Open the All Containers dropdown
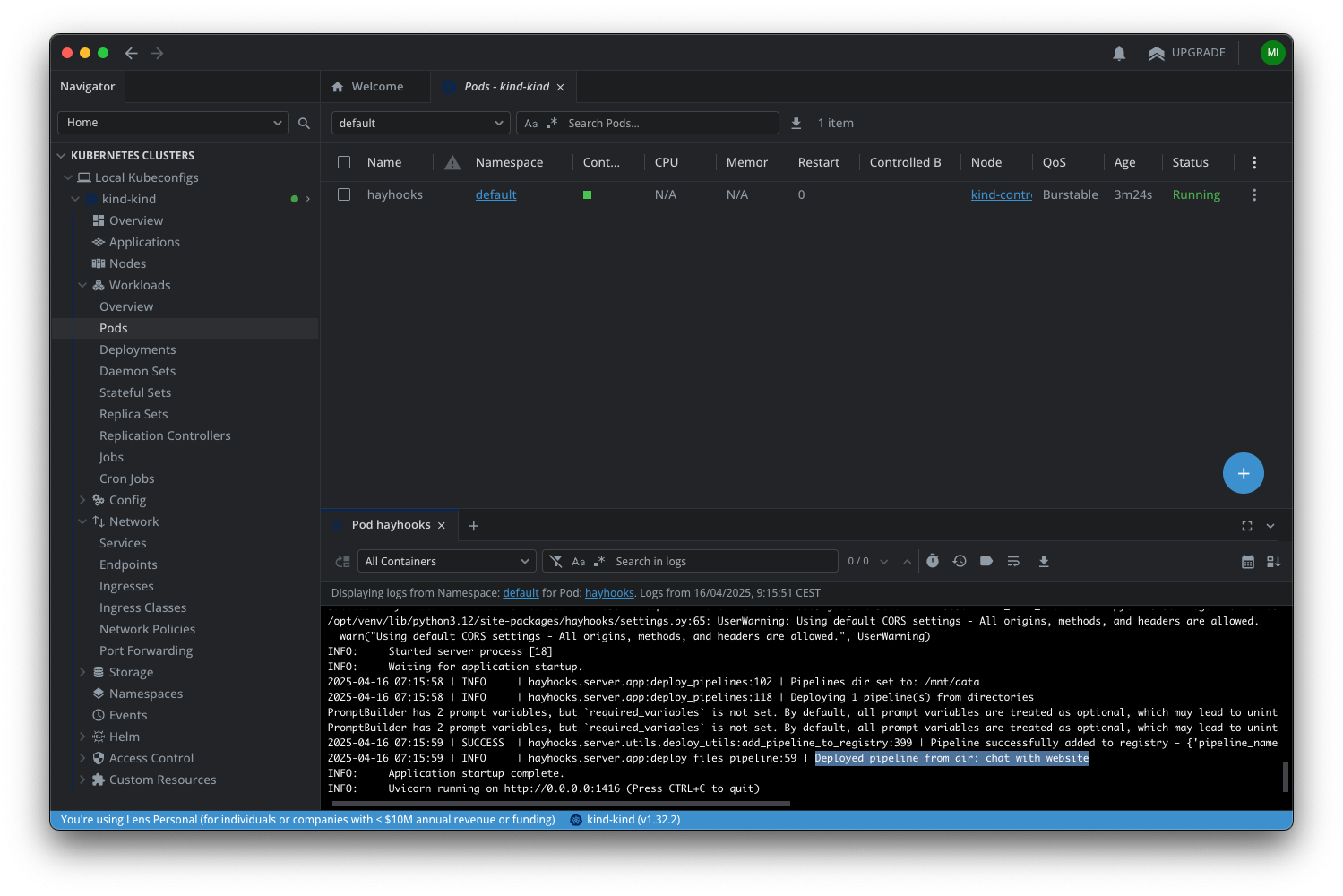1343x896 pixels. point(446,560)
